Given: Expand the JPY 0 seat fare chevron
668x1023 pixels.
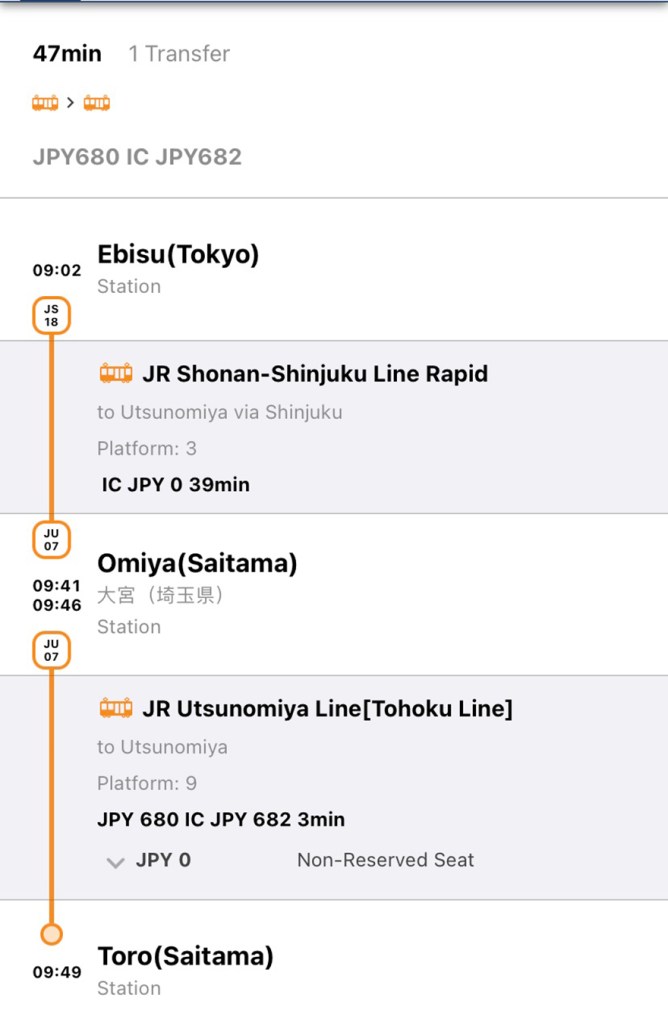Looking at the screenshot, I should click(116, 862).
